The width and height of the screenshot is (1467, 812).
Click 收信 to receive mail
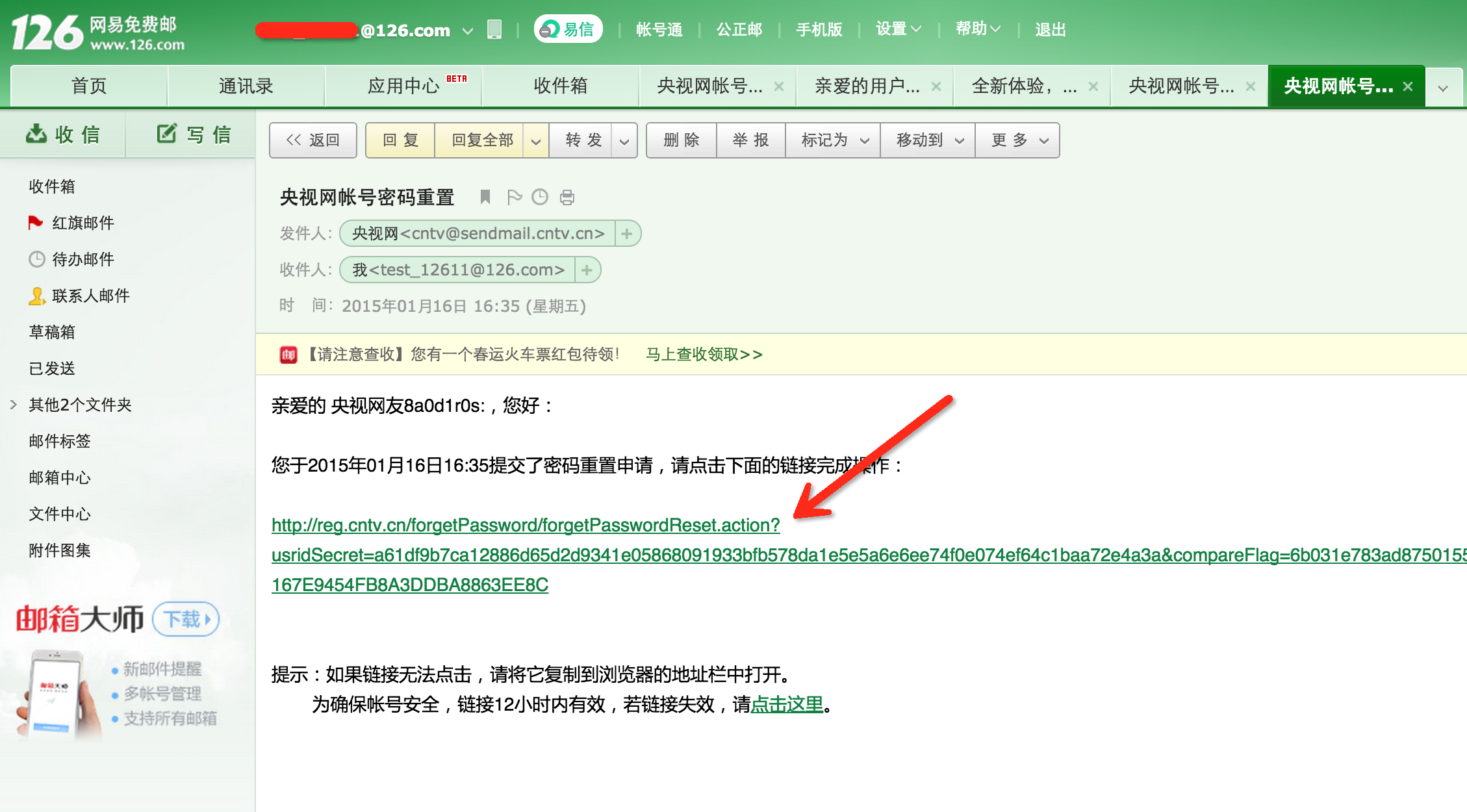point(63,134)
